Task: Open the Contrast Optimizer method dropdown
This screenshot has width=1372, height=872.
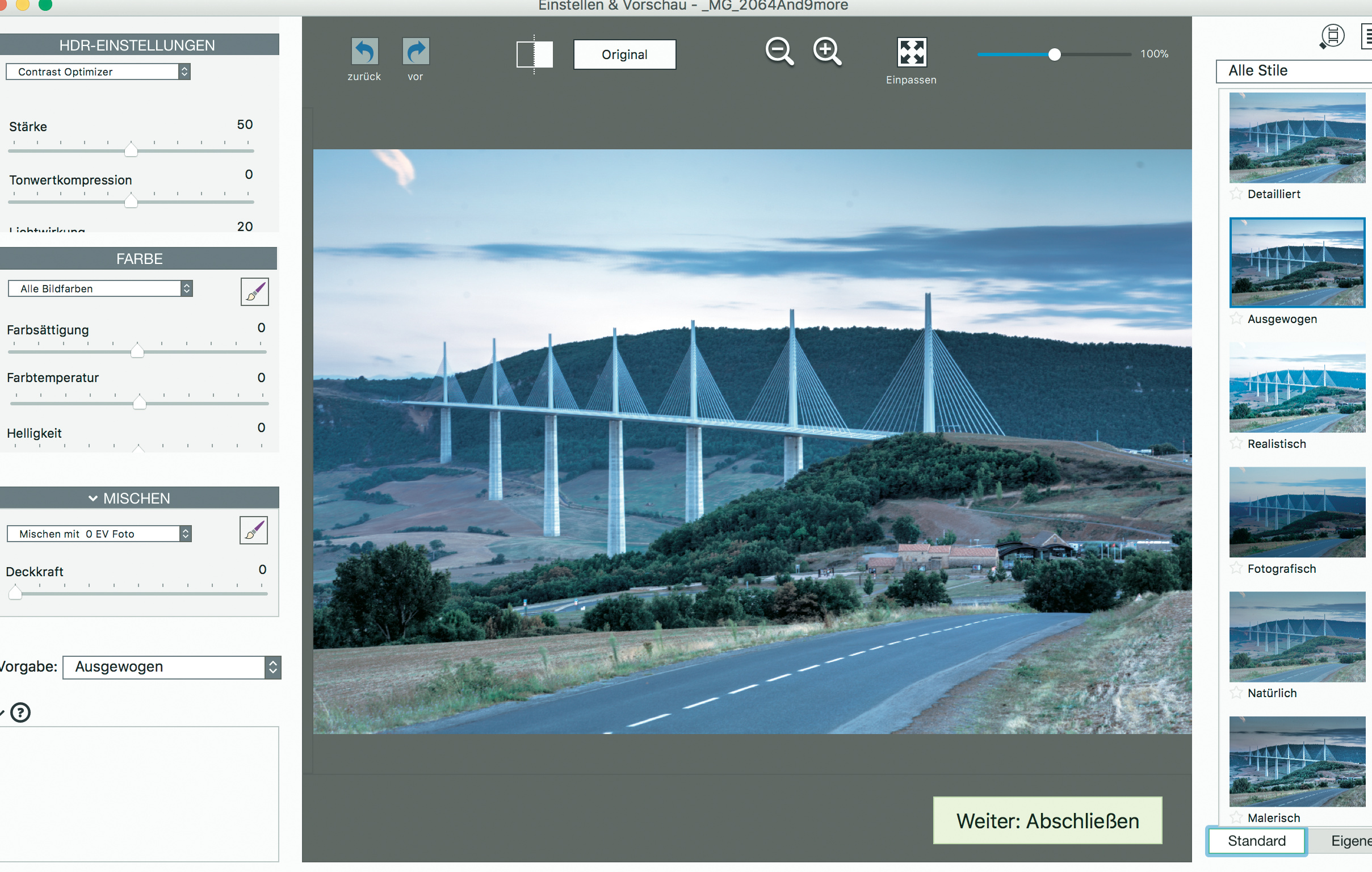Action: pos(98,72)
